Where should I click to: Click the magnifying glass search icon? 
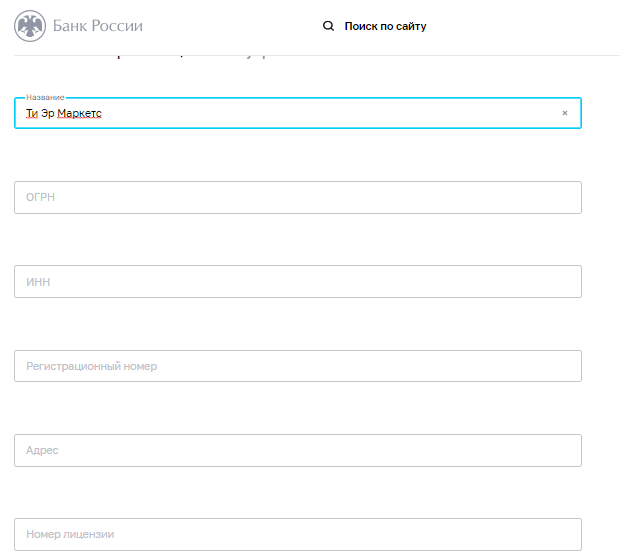click(x=328, y=26)
